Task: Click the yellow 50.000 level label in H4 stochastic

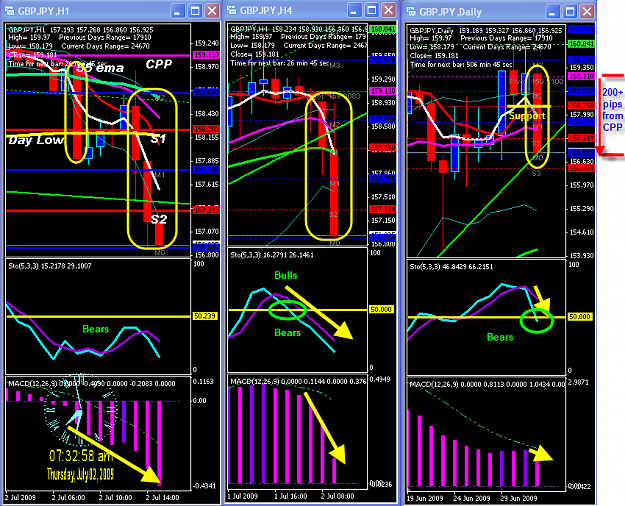Action: [x=381, y=309]
